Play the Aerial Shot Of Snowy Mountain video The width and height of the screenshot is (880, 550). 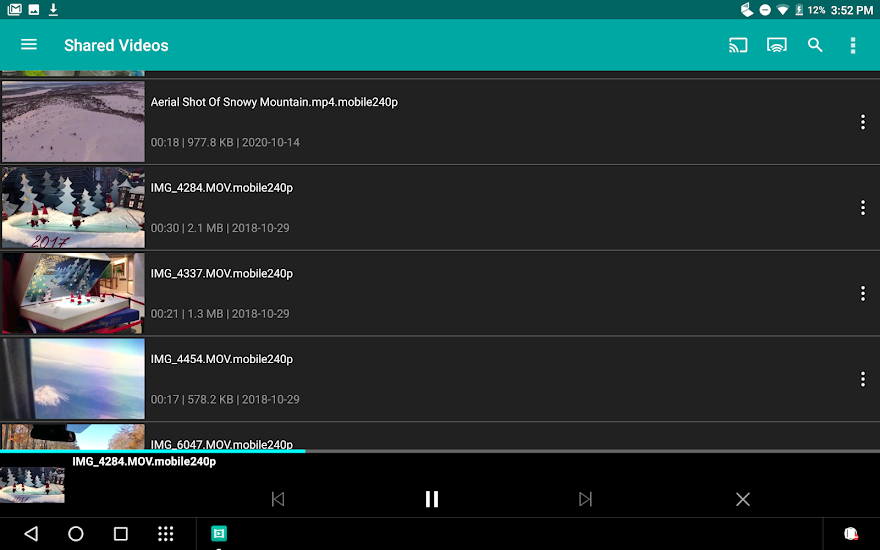coord(73,122)
